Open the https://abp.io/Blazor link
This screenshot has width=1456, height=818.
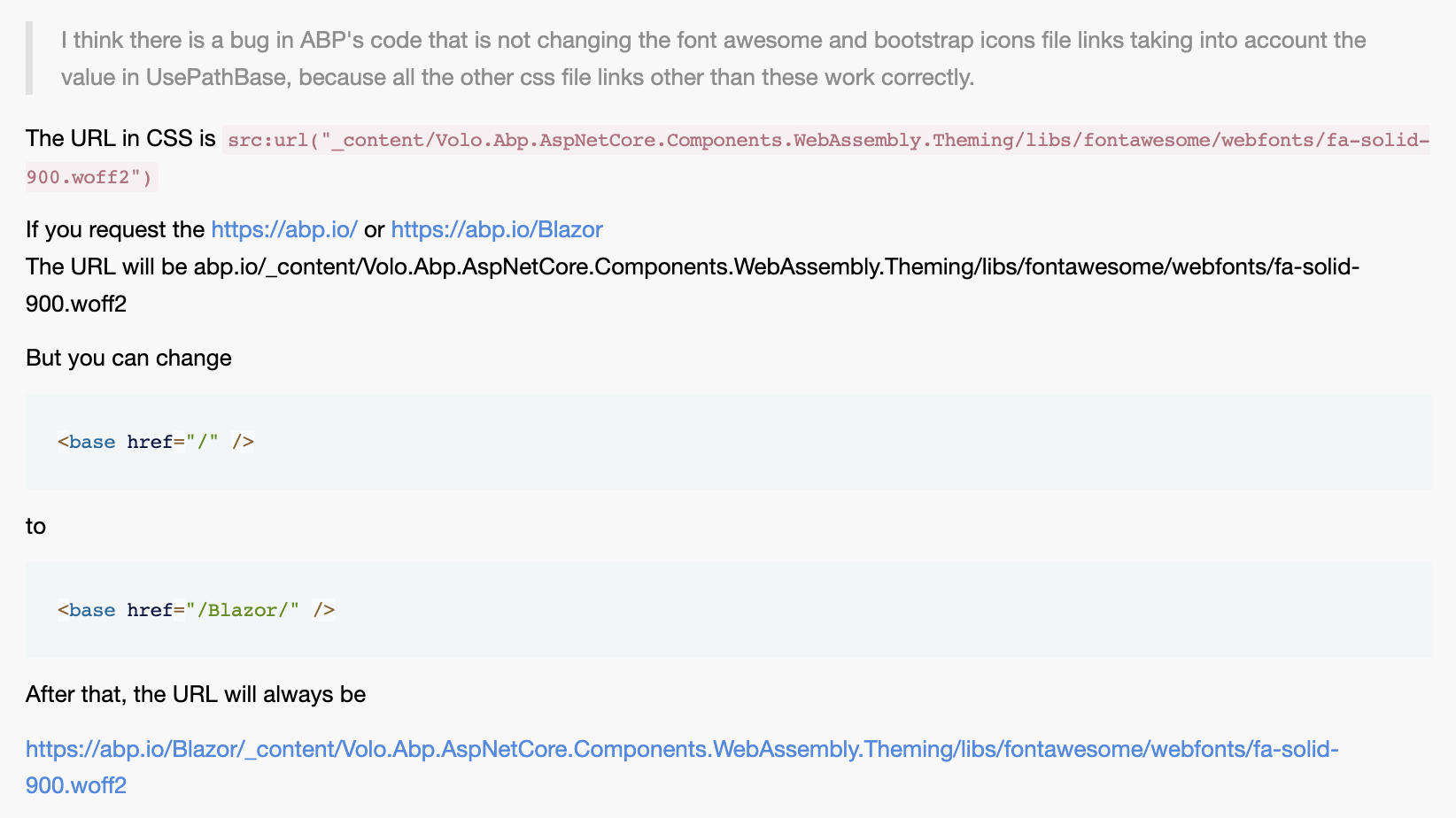click(x=496, y=230)
